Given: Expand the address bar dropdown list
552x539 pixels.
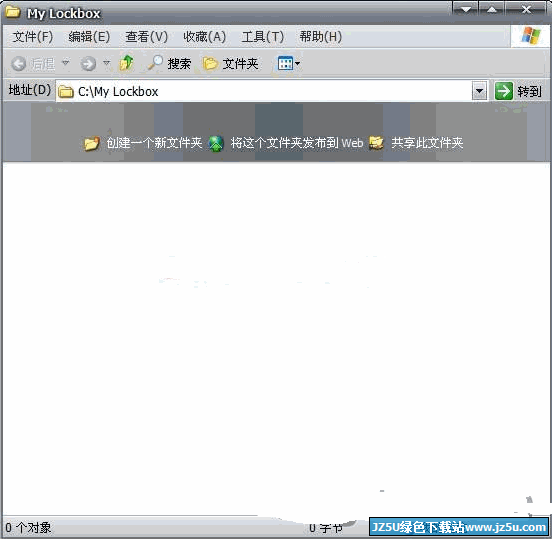Looking at the screenshot, I should (479, 91).
